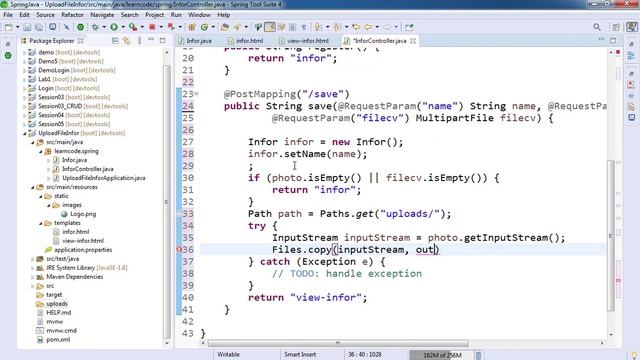Minimize the Package Explorer view

tap(151, 40)
